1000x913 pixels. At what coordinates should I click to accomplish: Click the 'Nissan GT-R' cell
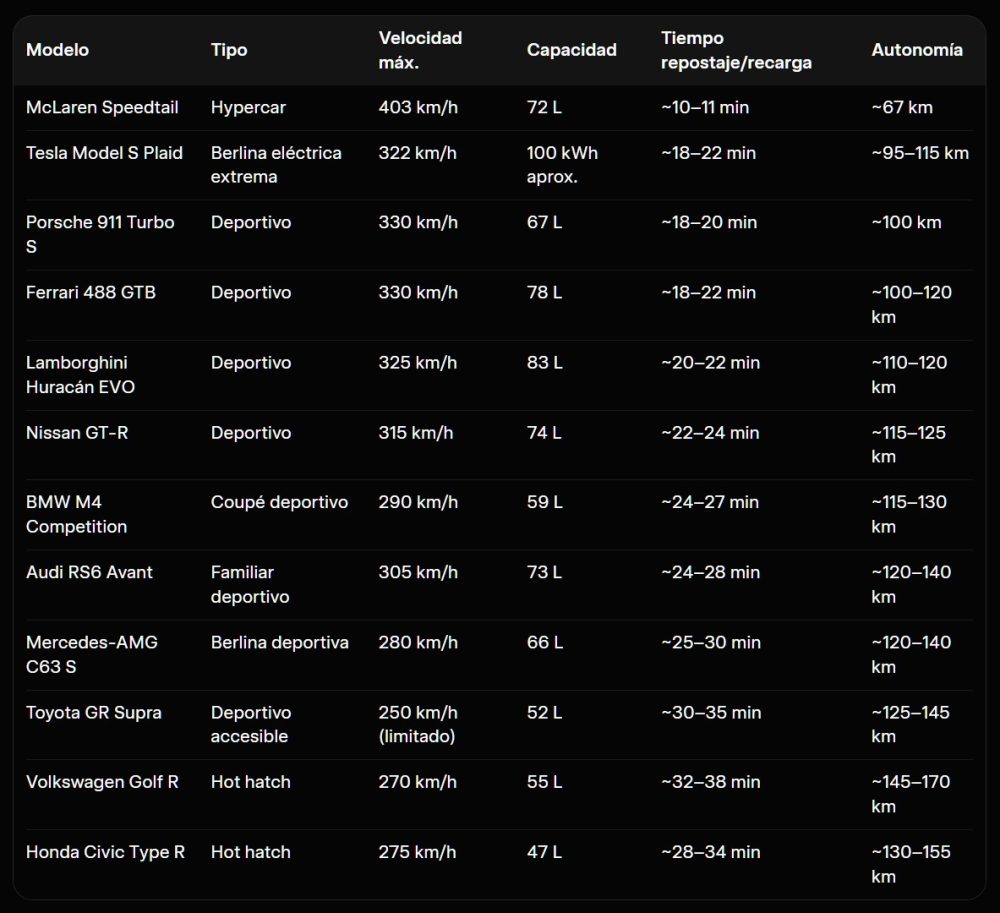click(x=77, y=433)
